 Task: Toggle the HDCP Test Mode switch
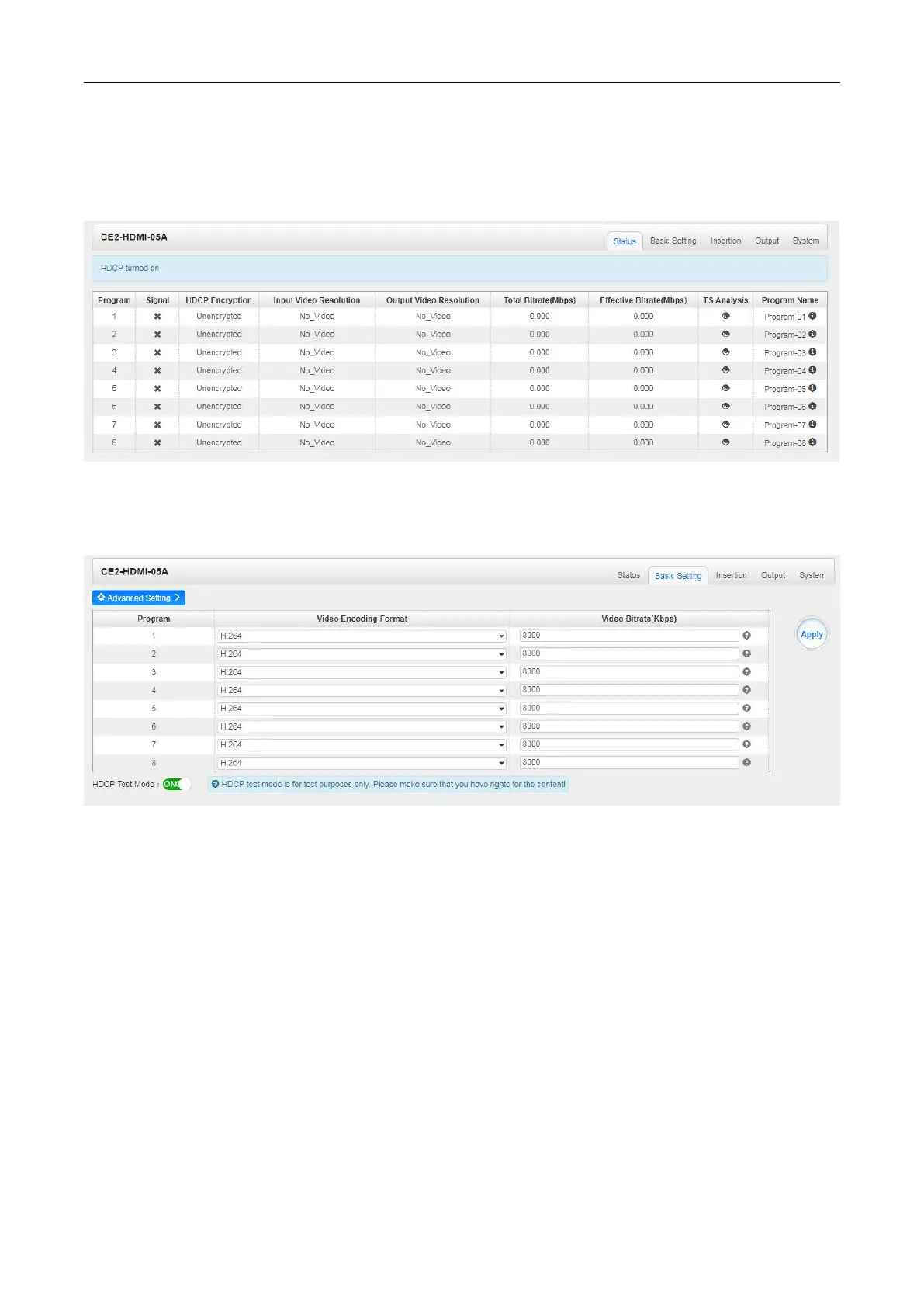(x=176, y=784)
